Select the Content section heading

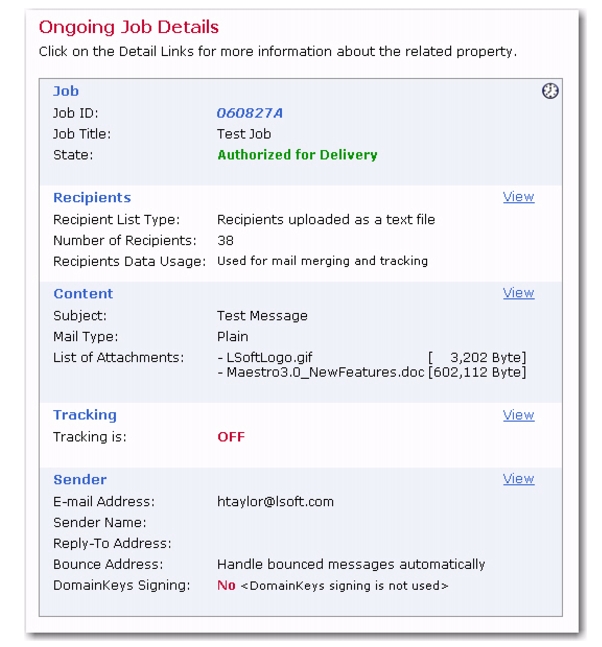[x=83, y=294]
